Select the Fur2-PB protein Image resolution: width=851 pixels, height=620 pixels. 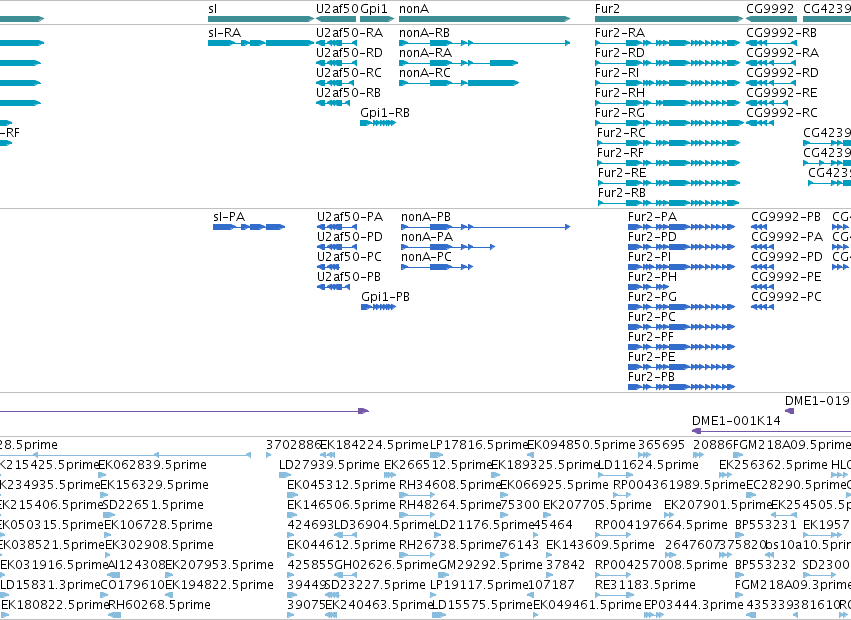tap(651, 377)
